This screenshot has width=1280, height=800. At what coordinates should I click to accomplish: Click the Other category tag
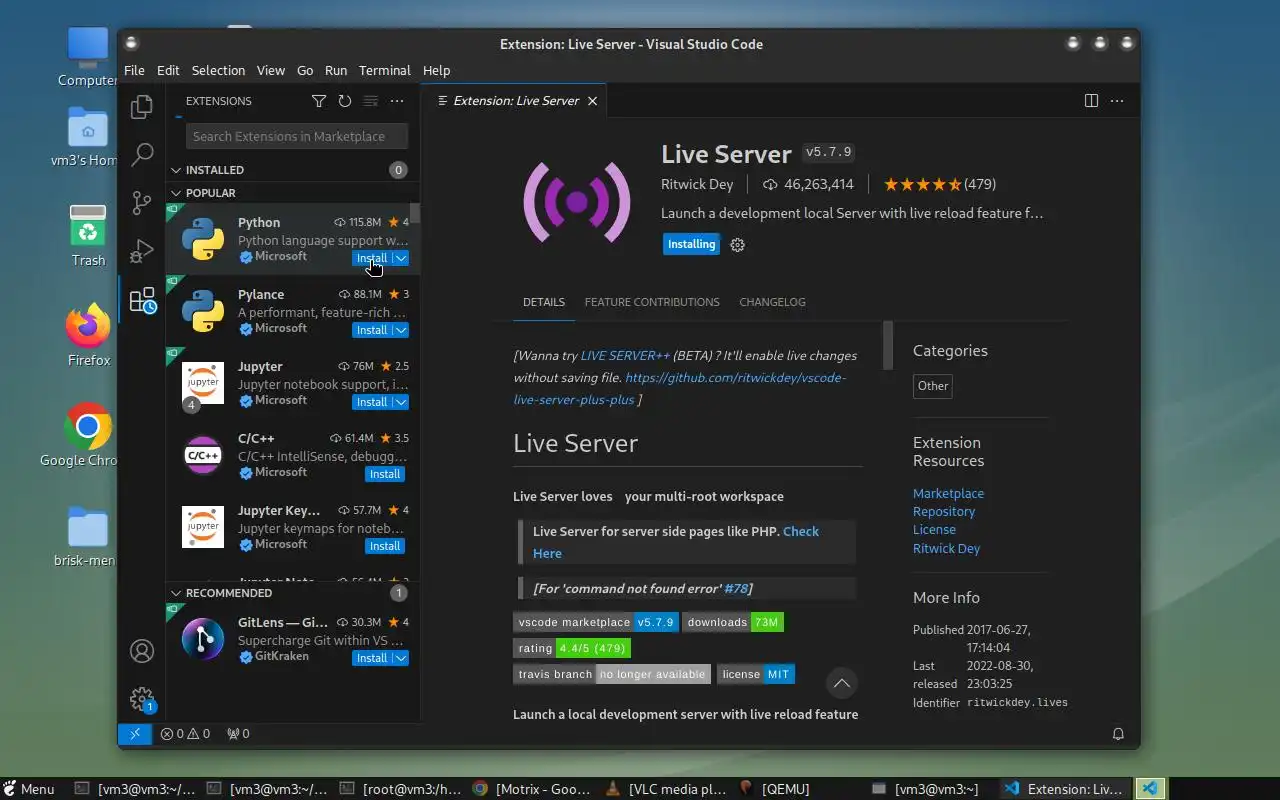(x=933, y=386)
